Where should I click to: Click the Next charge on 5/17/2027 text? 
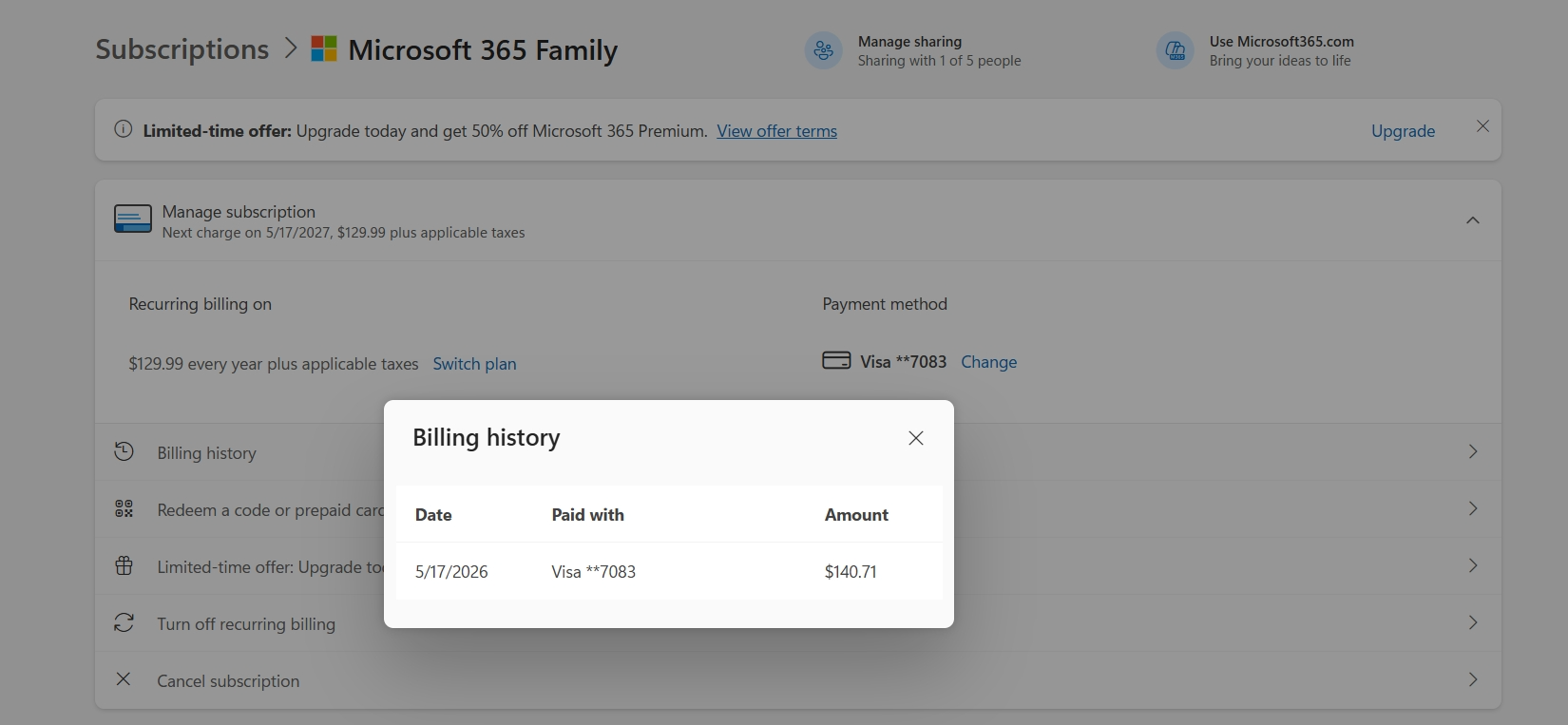tap(343, 233)
